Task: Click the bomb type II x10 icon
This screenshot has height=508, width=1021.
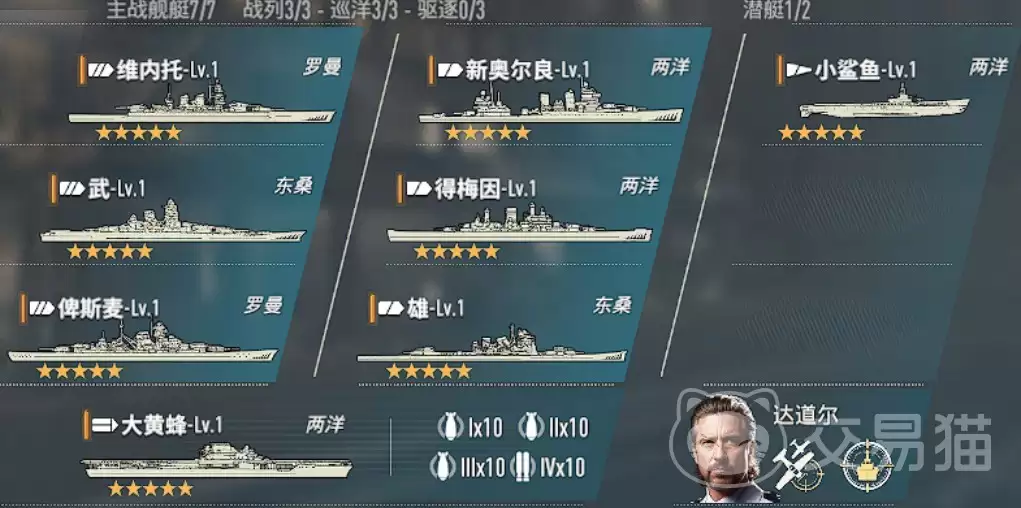Action: point(531,427)
